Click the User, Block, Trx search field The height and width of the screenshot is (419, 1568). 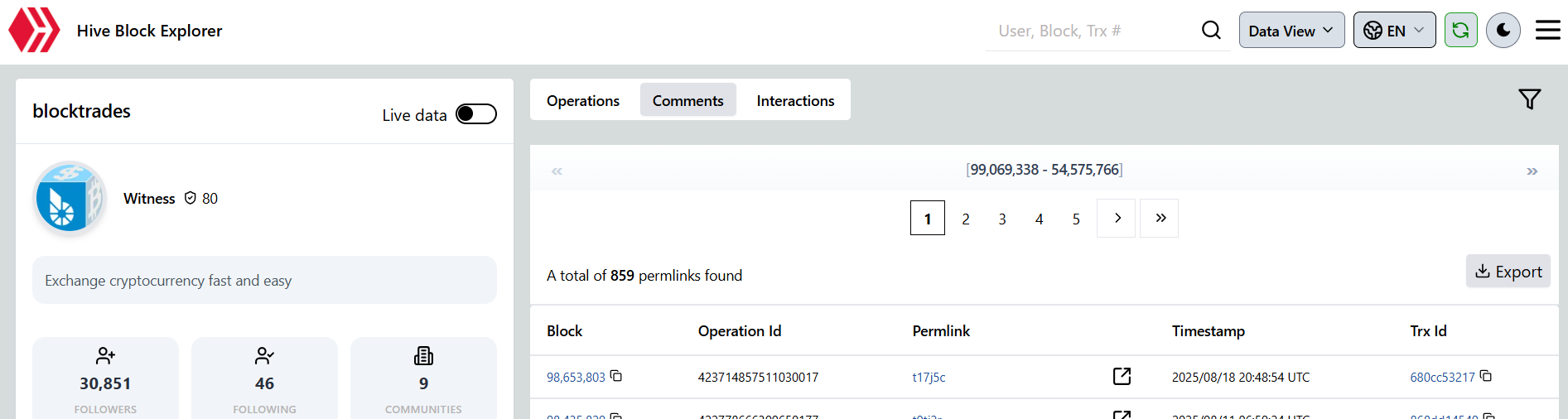[x=1089, y=31]
